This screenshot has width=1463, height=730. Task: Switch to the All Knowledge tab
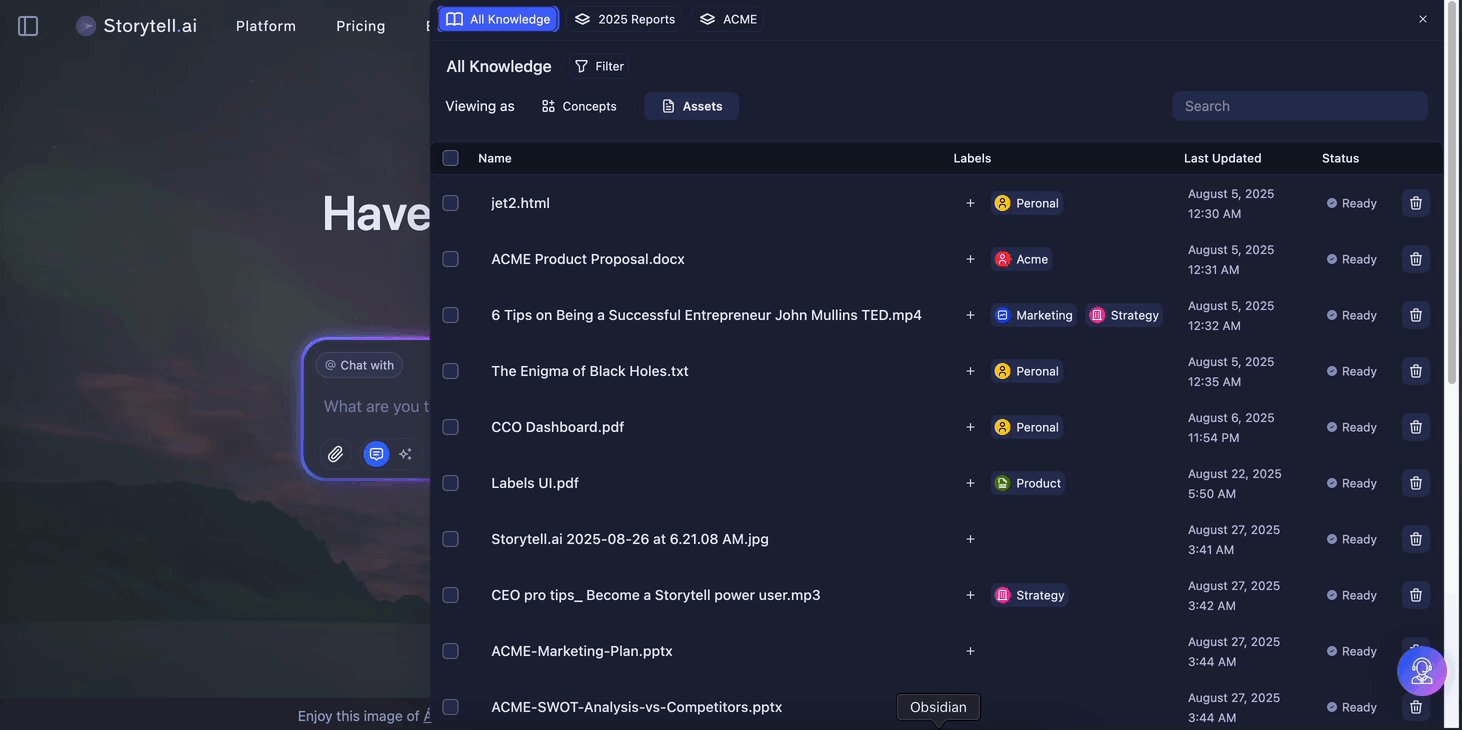point(498,19)
